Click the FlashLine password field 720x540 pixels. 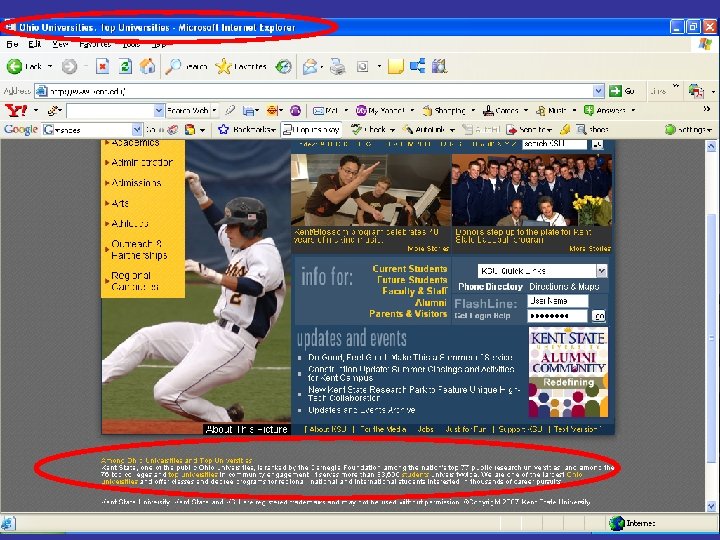(x=557, y=316)
